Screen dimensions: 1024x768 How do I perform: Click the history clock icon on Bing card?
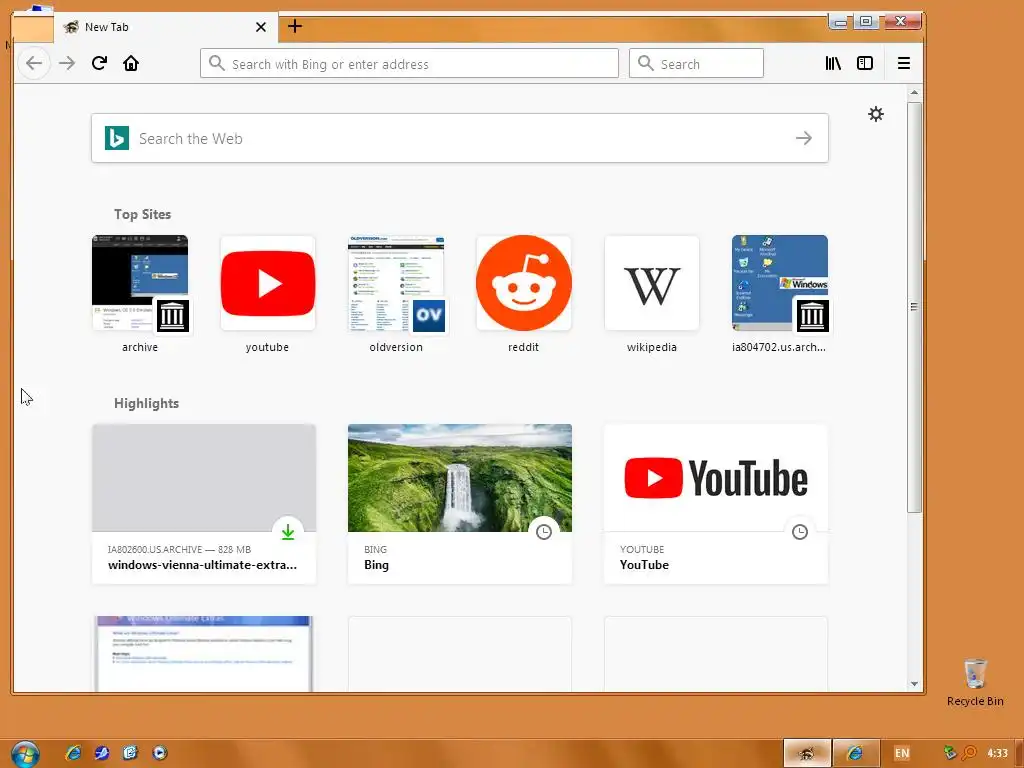click(x=544, y=532)
